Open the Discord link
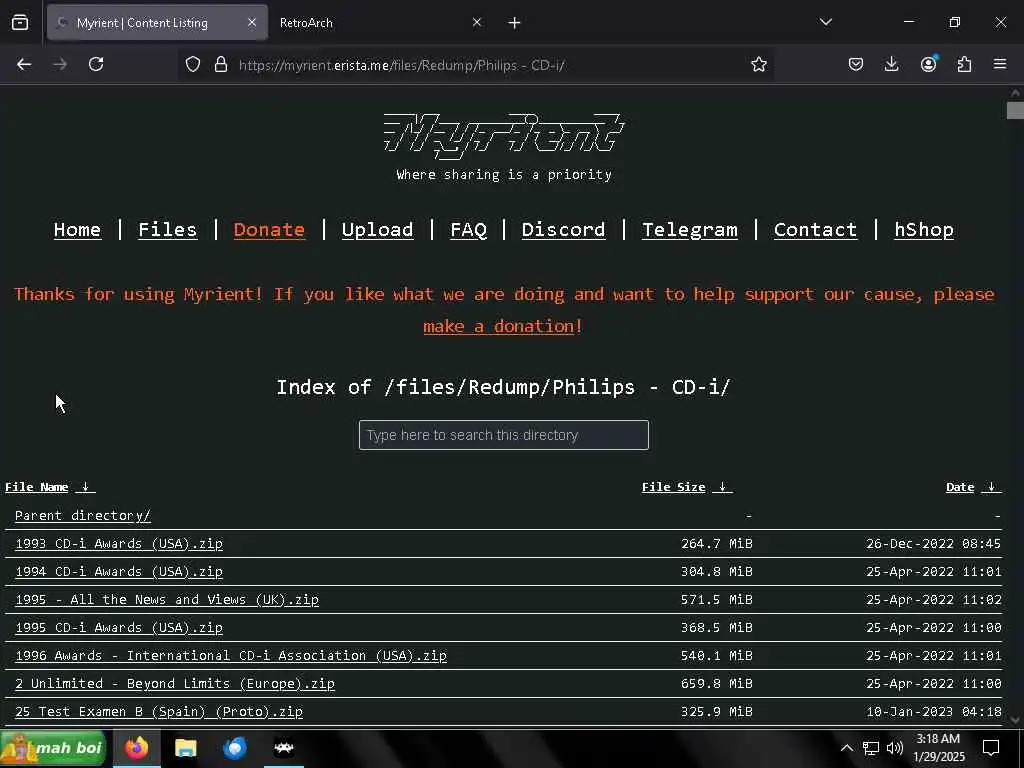This screenshot has width=1024, height=768. tap(563, 229)
